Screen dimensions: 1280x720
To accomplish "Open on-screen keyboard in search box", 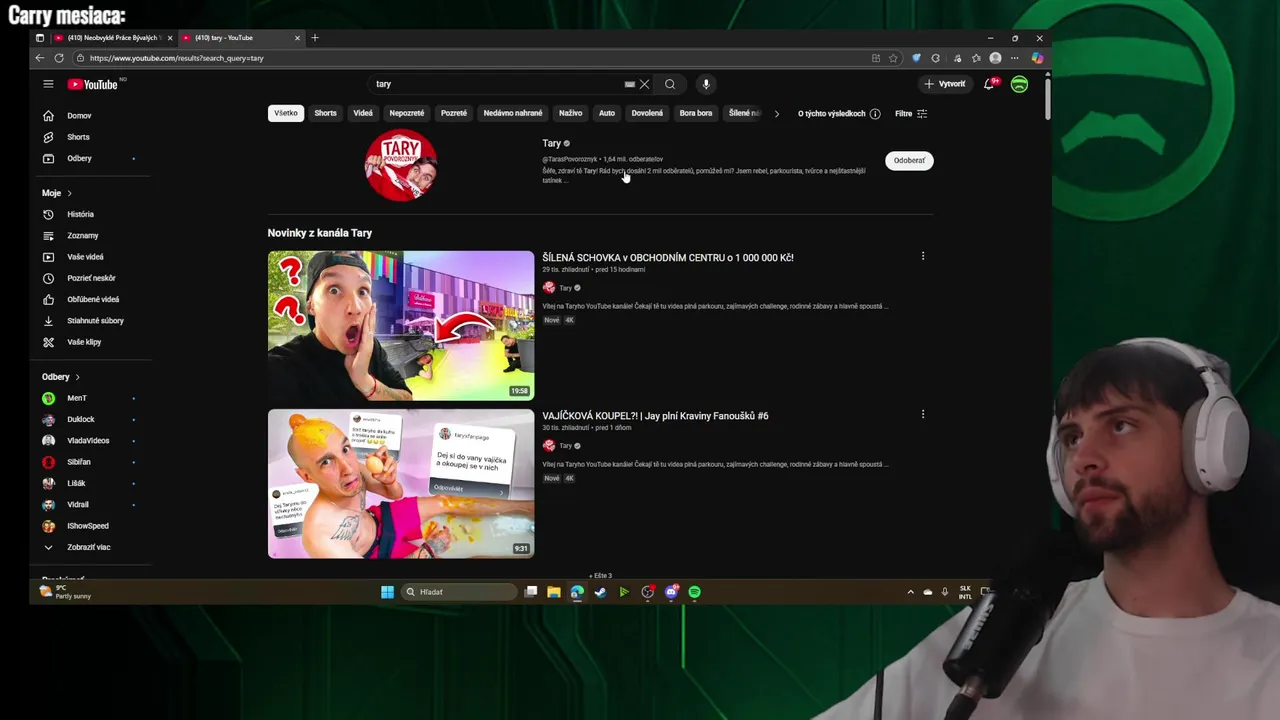I will click(x=629, y=84).
